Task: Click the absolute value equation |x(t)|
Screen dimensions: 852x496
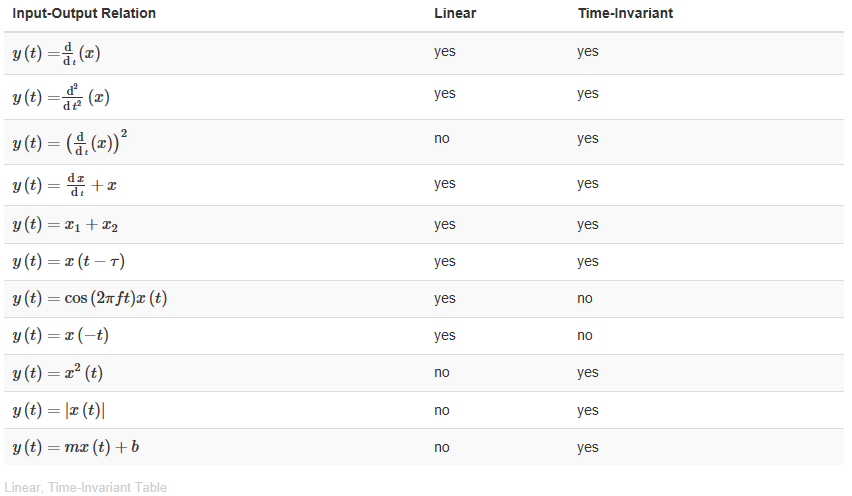Action: point(59,410)
